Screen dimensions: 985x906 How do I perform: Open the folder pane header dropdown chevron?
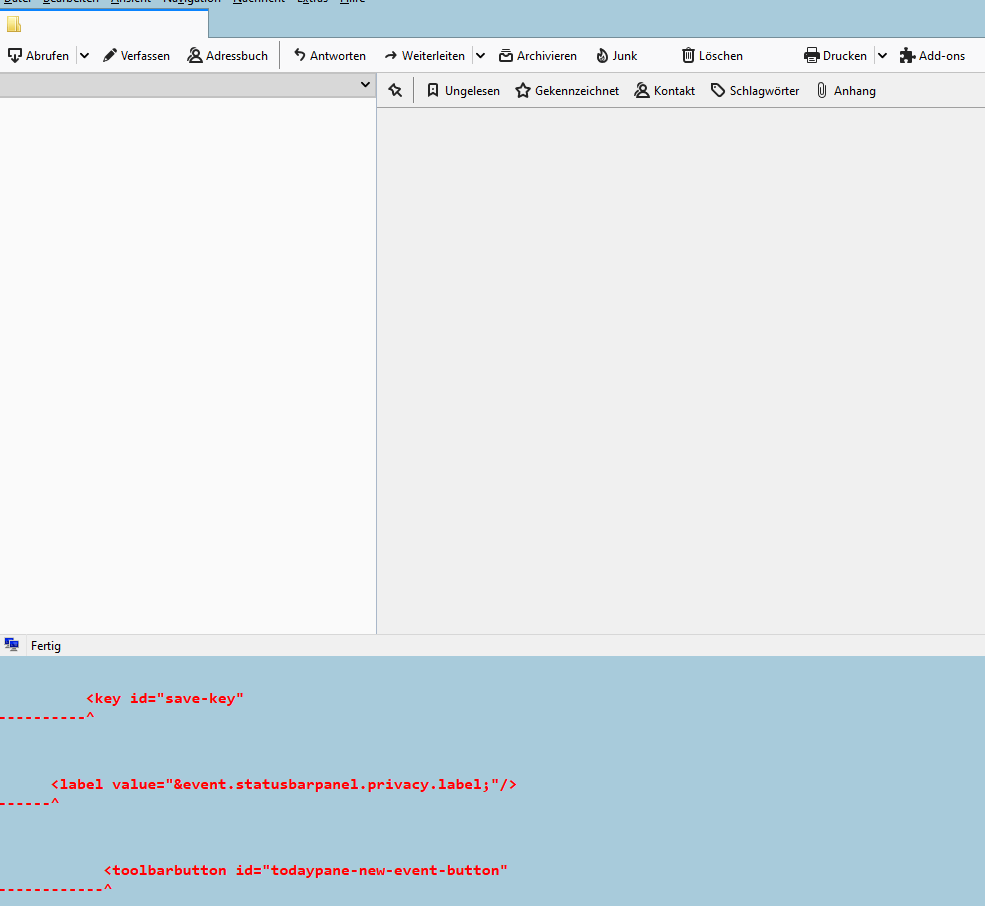[x=365, y=86]
